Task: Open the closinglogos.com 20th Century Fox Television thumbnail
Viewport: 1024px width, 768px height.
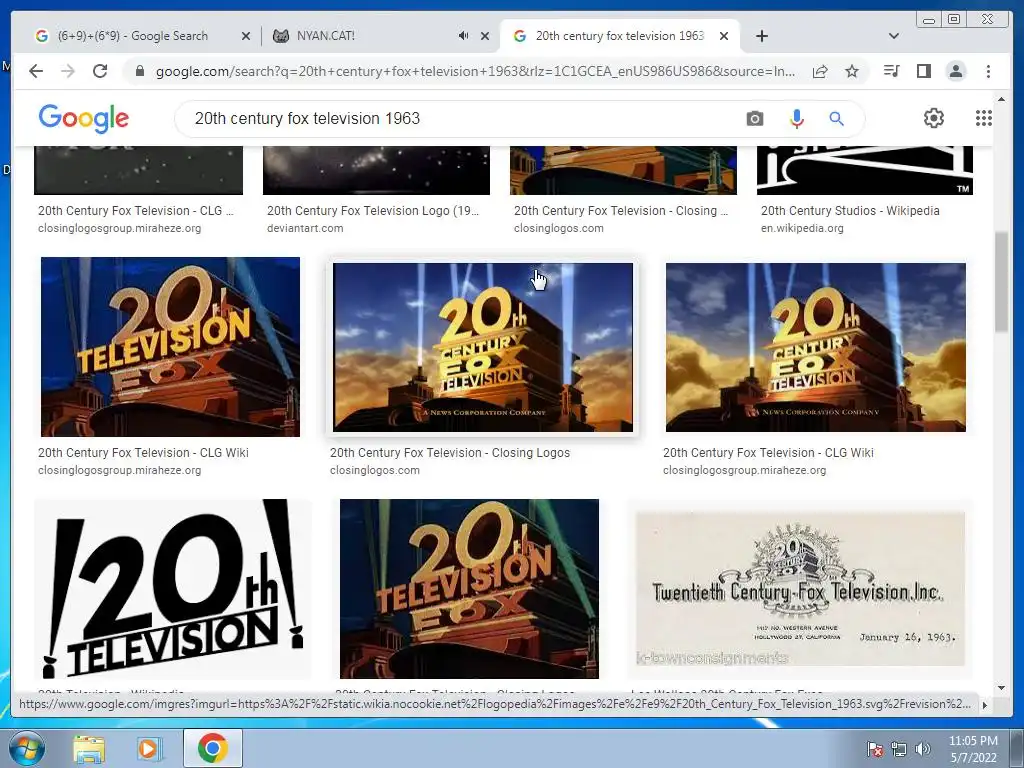Action: click(483, 347)
